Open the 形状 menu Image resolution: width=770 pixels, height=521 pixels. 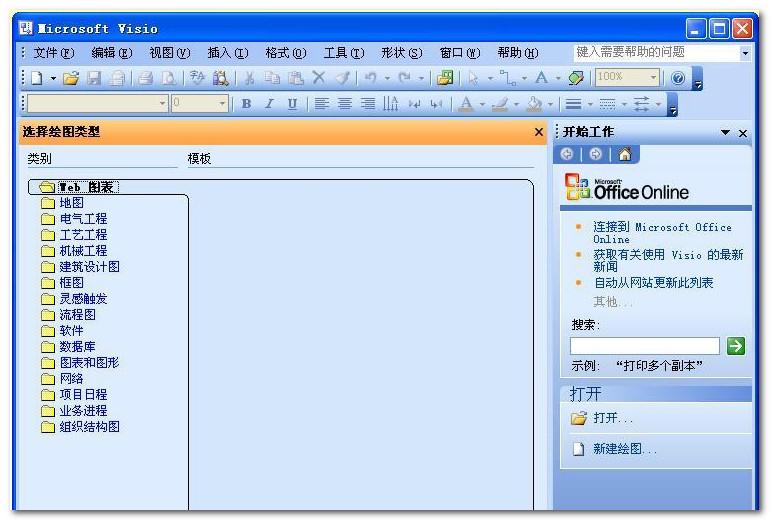pyautogui.click(x=401, y=53)
